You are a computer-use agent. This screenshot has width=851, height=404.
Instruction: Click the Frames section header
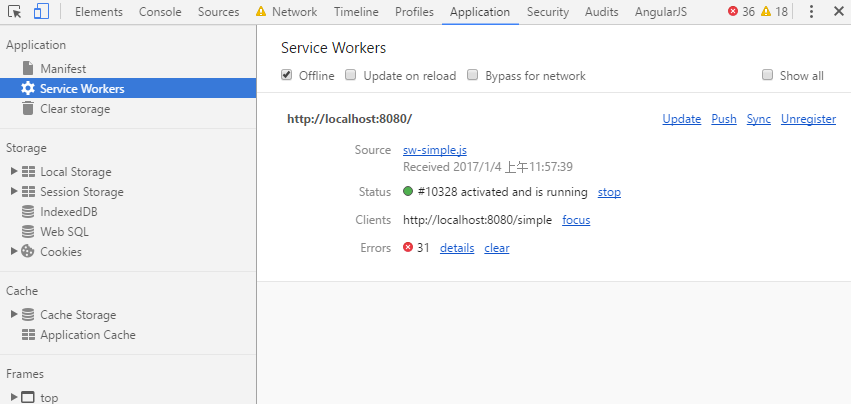coord(25,374)
